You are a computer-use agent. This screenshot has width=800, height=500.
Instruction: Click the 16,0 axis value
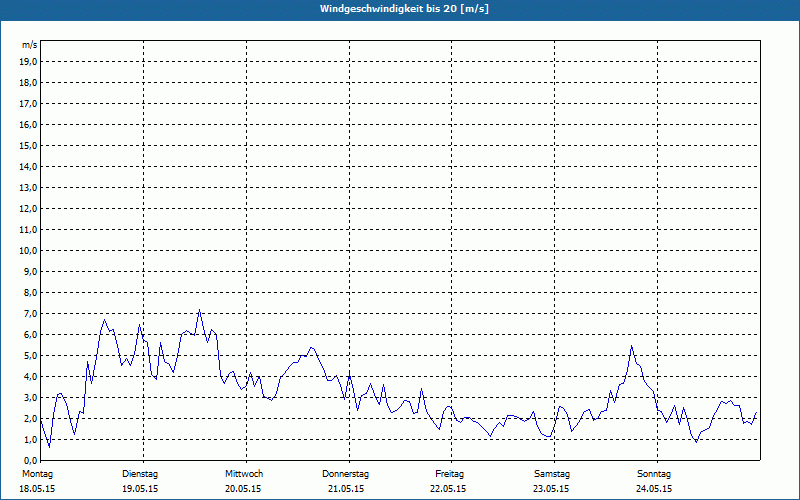coord(28,124)
